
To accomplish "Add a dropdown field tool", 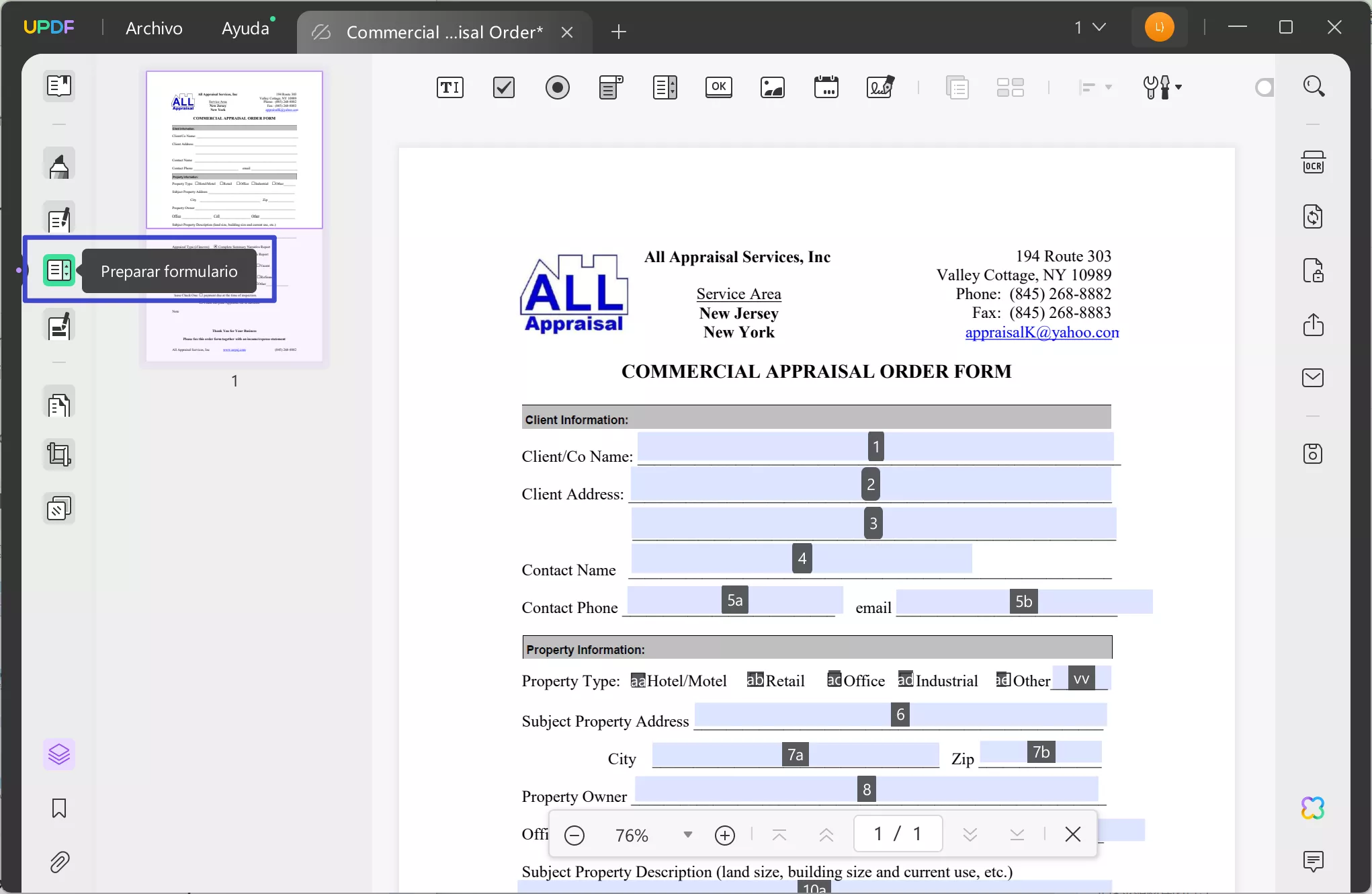I will [x=611, y=87].
